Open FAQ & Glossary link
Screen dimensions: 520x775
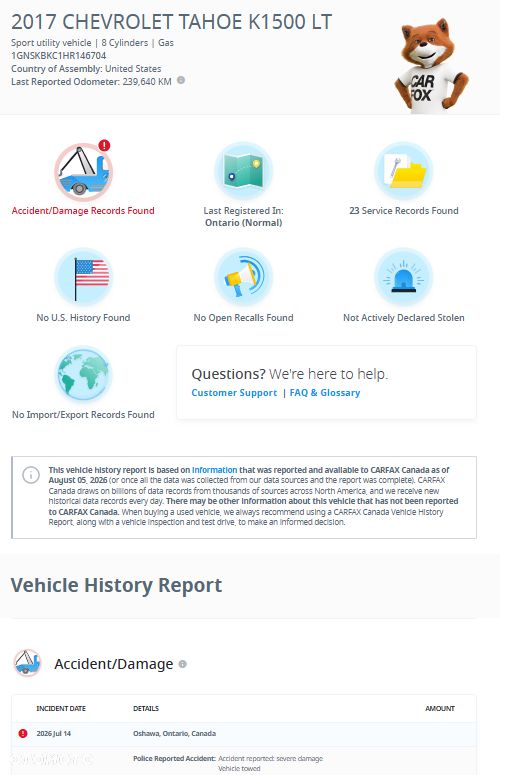[325, 392]
